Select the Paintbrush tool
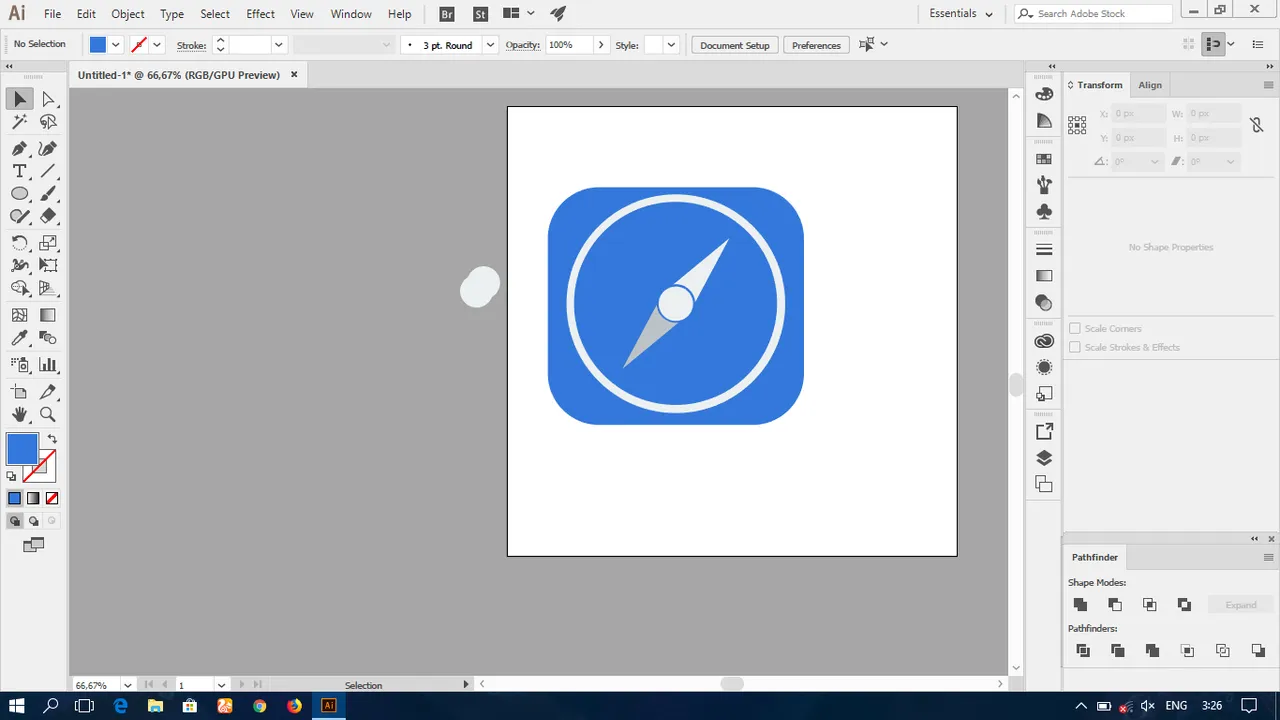Image resolution: width=1280 pixels, height=720 pixels. (48, 194)
